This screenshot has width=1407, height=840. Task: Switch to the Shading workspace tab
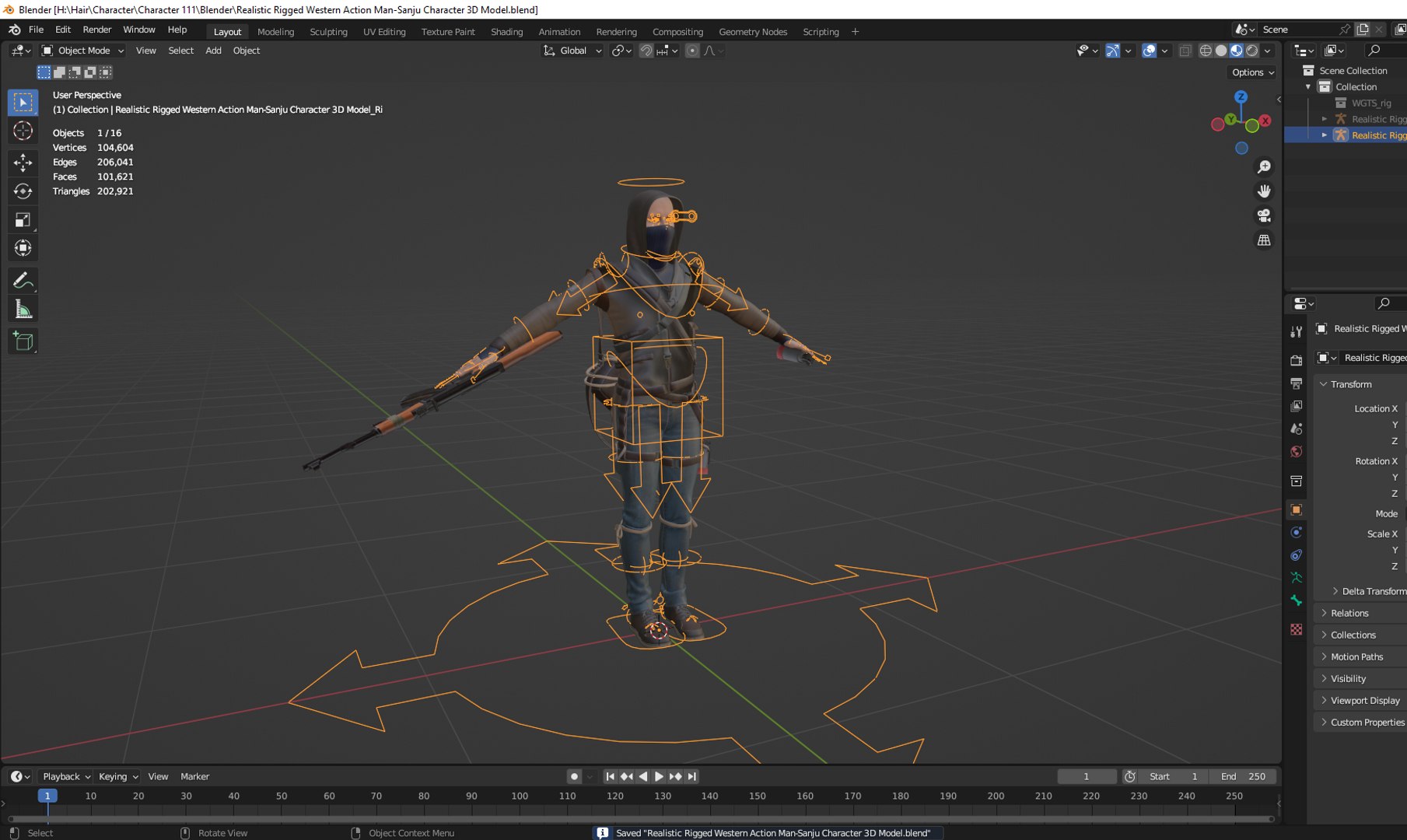click(x=506, y=32)
